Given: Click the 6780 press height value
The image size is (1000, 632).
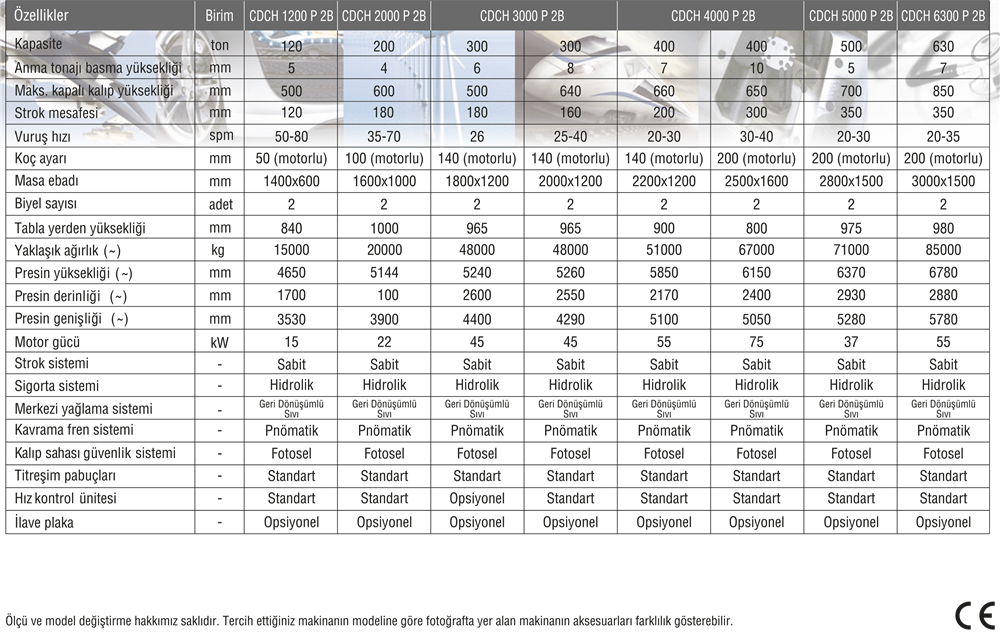Looking at the screenshot, I should coord(943,273).
